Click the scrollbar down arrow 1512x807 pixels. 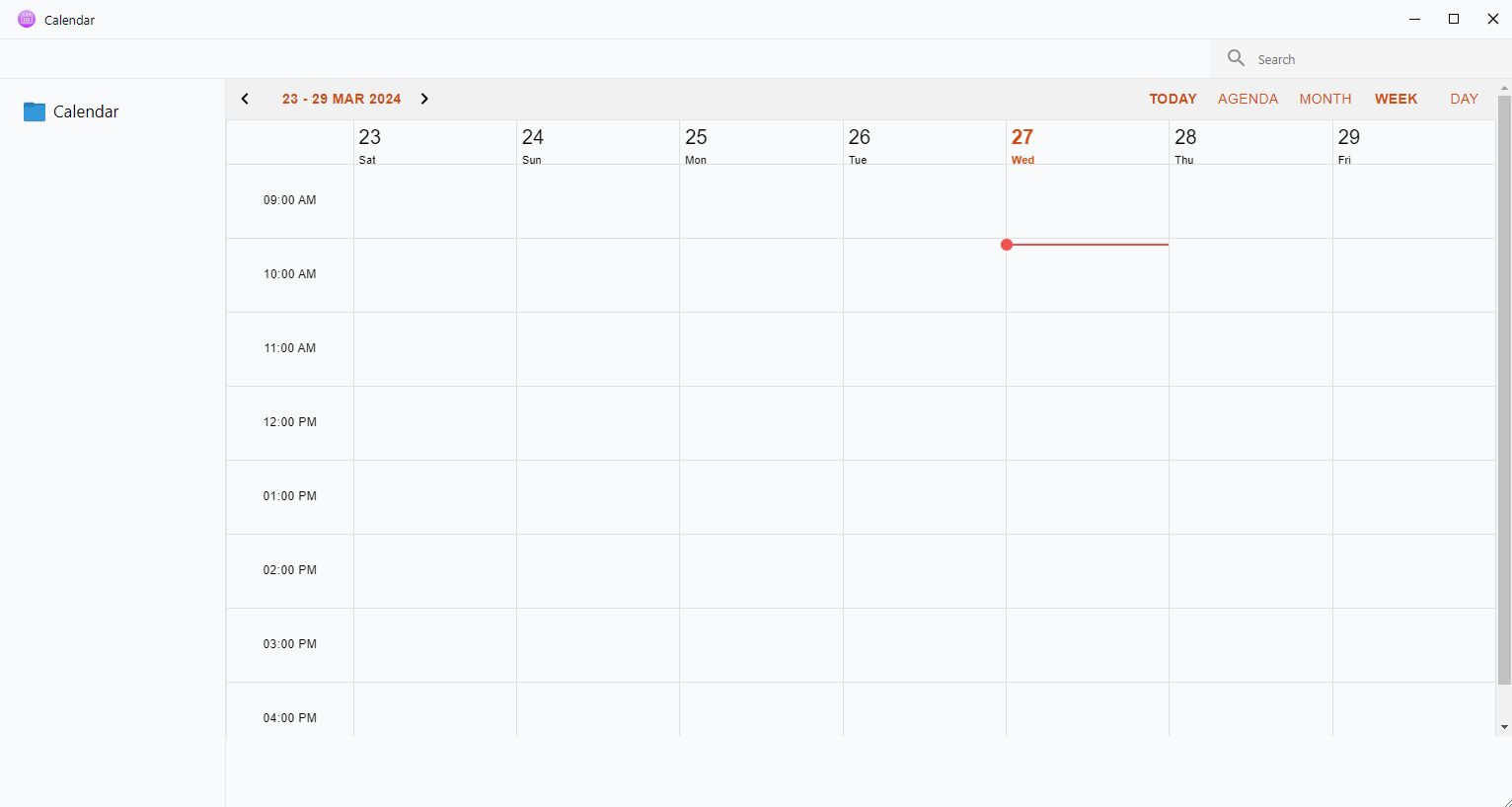tap(1504, 727)
